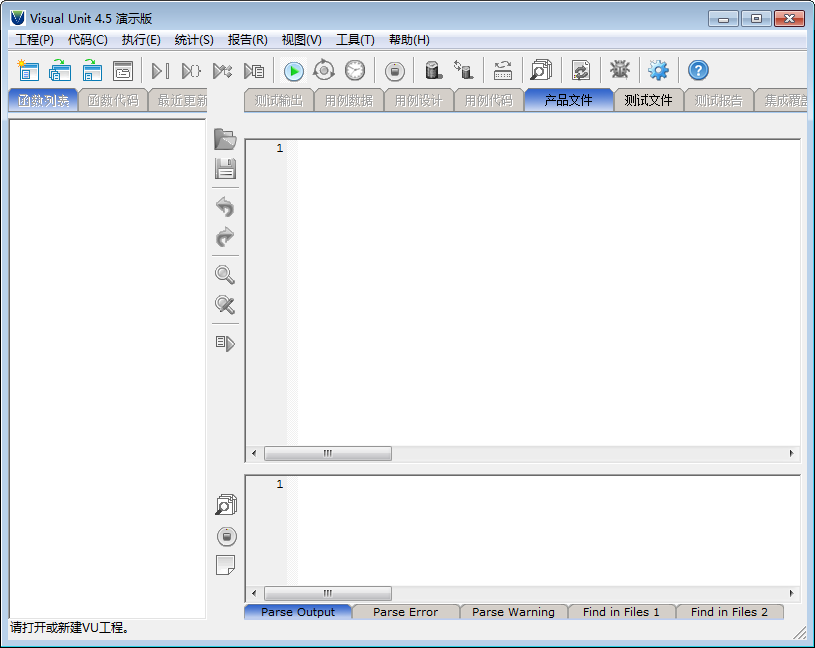
Task: Click the magnifier search icon beside editor
Action: point(225,274)
